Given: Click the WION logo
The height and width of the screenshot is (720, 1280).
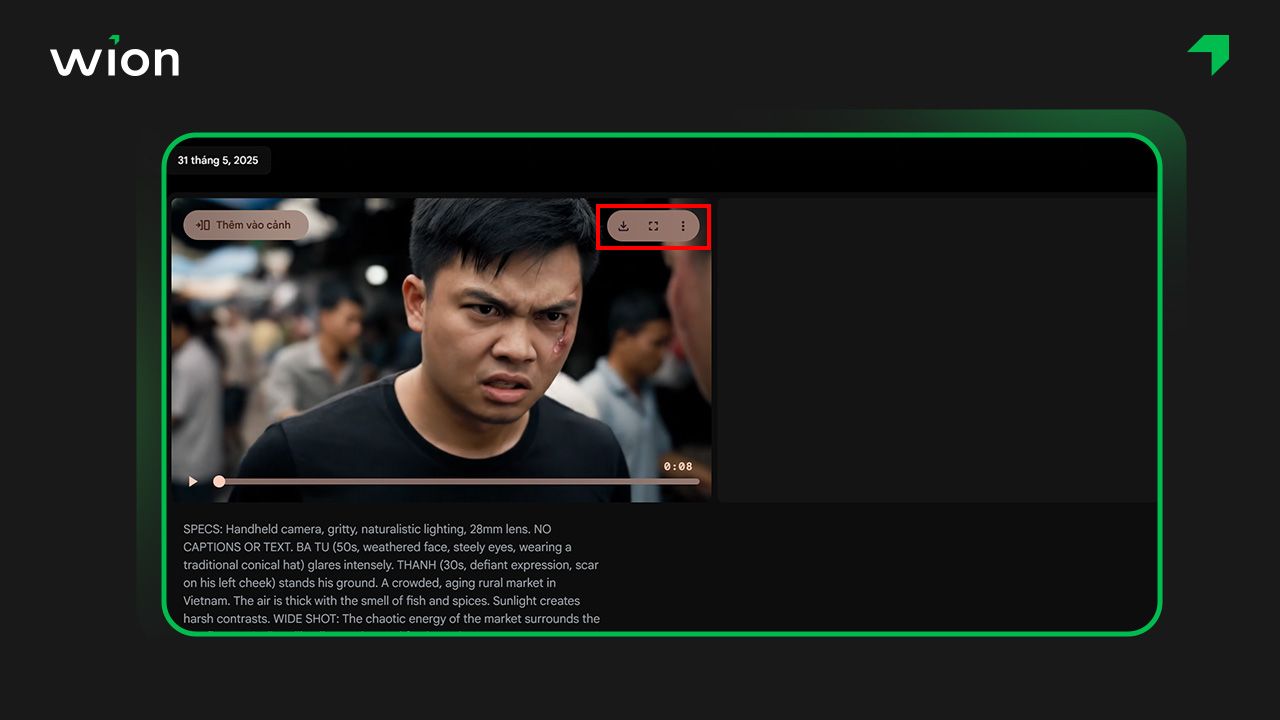Looking at the screenshot, I should click(114, 58).
